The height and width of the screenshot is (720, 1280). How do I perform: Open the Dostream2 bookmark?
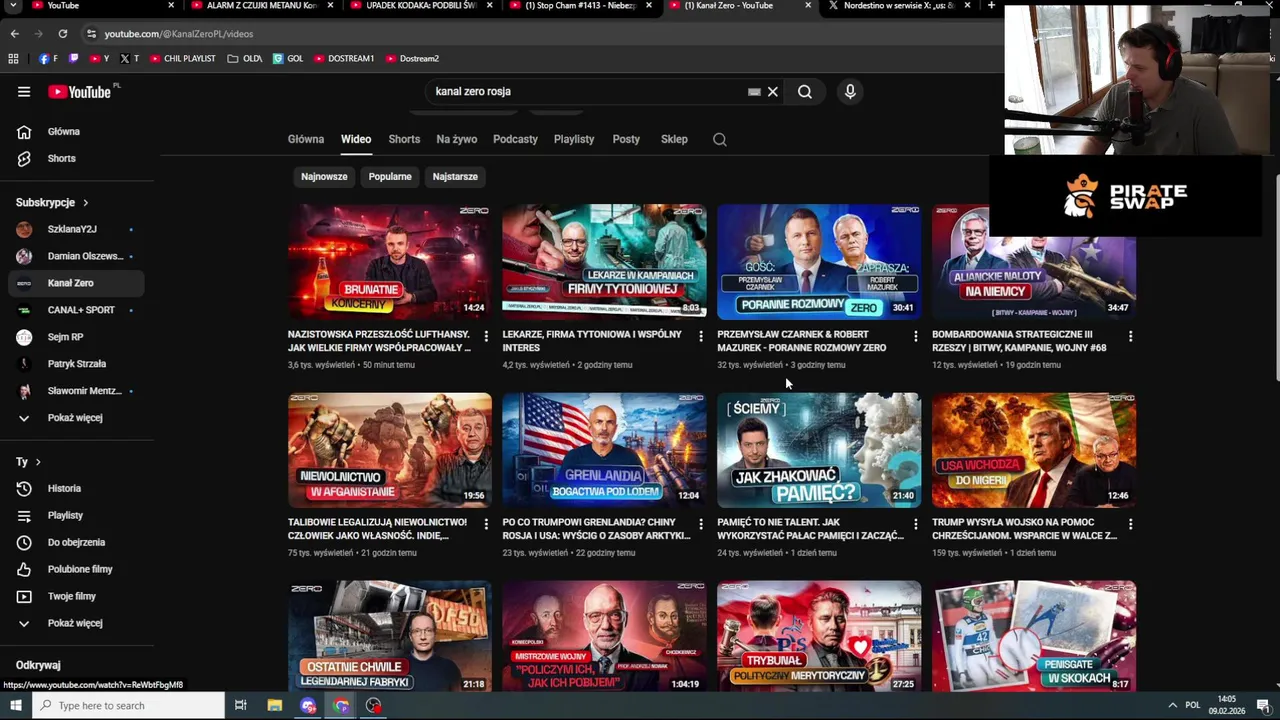tap(412, 58)
